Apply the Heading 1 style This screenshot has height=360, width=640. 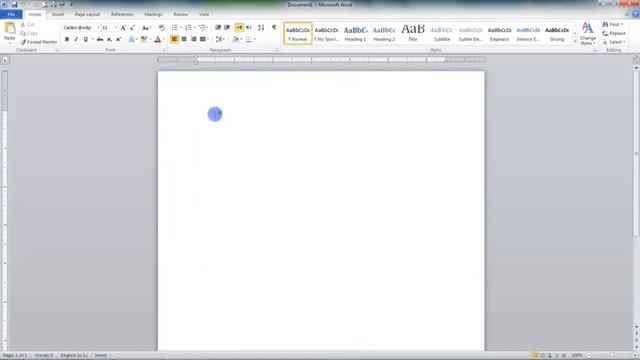[355, 33]
